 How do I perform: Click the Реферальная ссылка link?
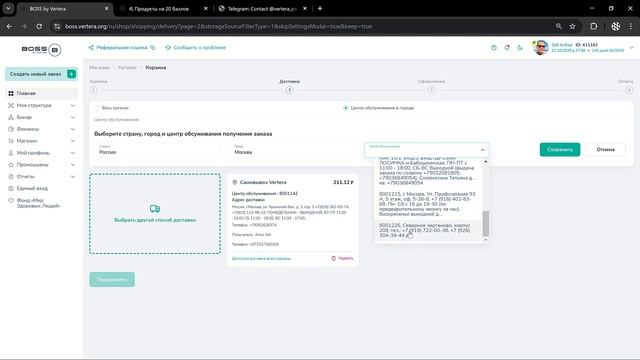tap(122, 48)
